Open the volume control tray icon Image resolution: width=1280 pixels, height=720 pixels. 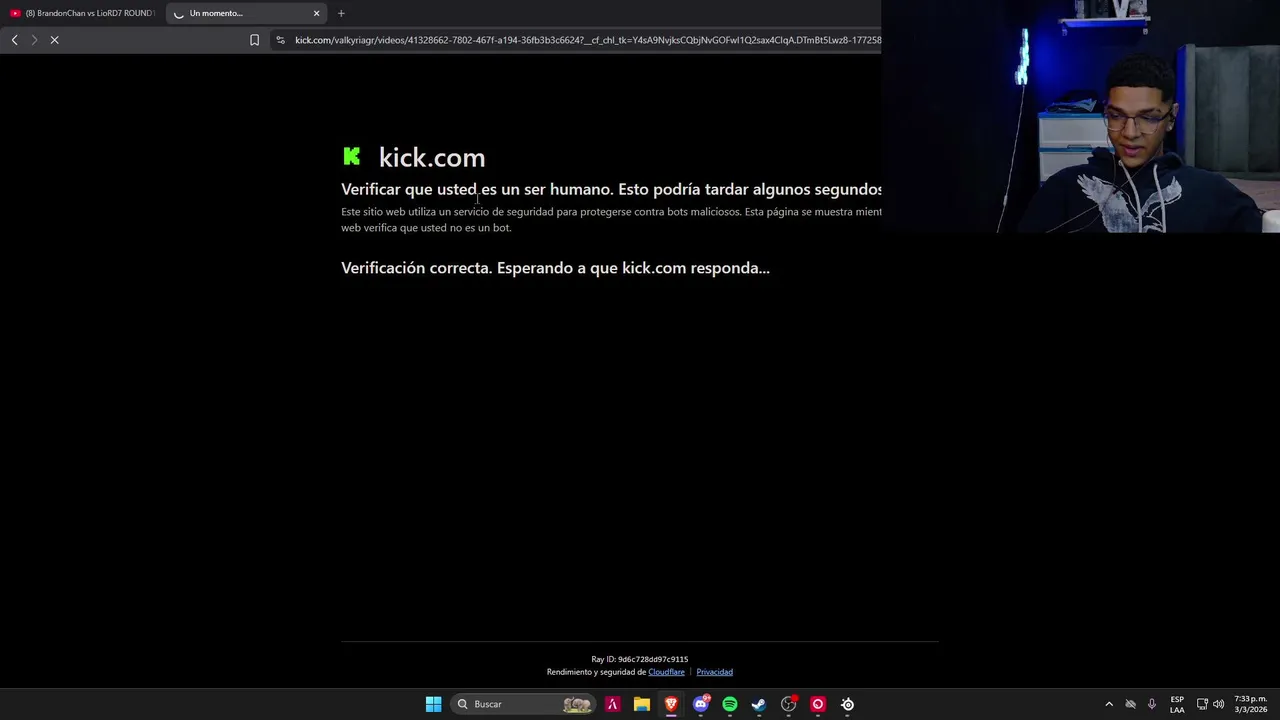click(1218, 704)
